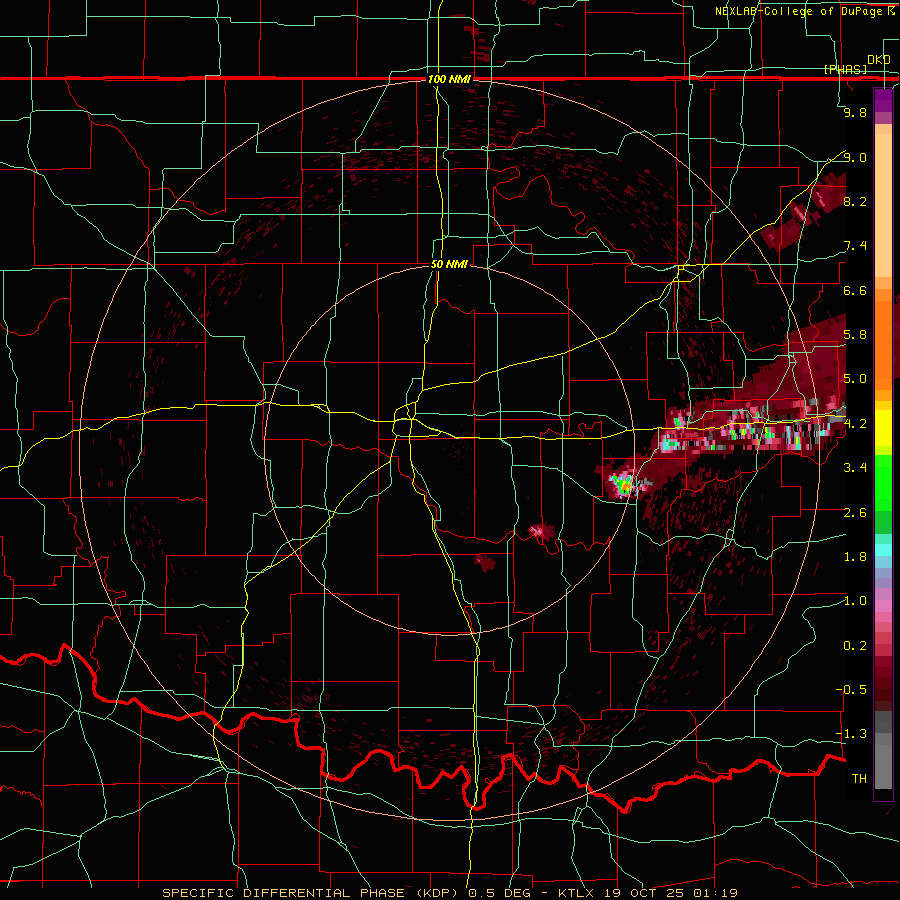The image size is (900, 900).
Task: Click the dark maroon swatch beside -0.5
Action: pos(883,689)
